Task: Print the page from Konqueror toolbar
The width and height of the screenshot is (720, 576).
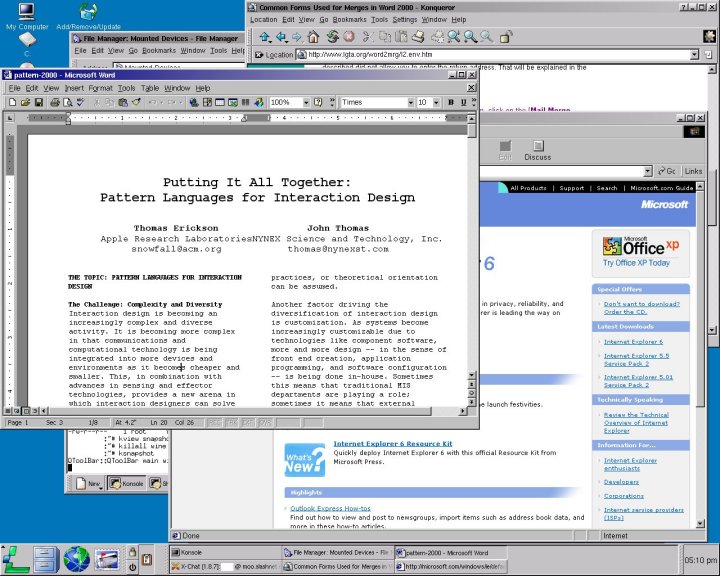Action: pyautogui.click(x=417, y=37)
